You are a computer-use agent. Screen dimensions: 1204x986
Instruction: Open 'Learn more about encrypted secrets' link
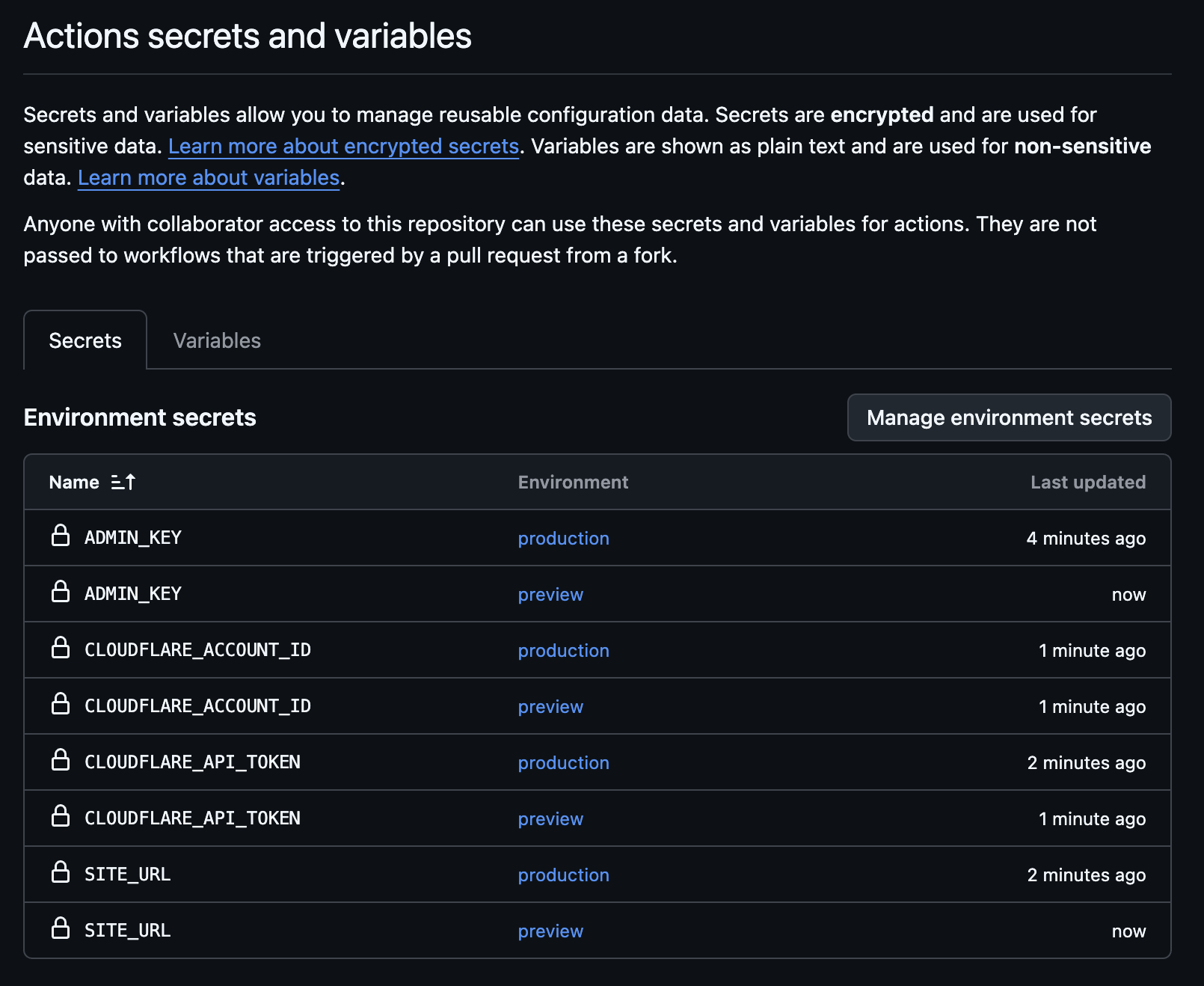[x=343, y=147]
